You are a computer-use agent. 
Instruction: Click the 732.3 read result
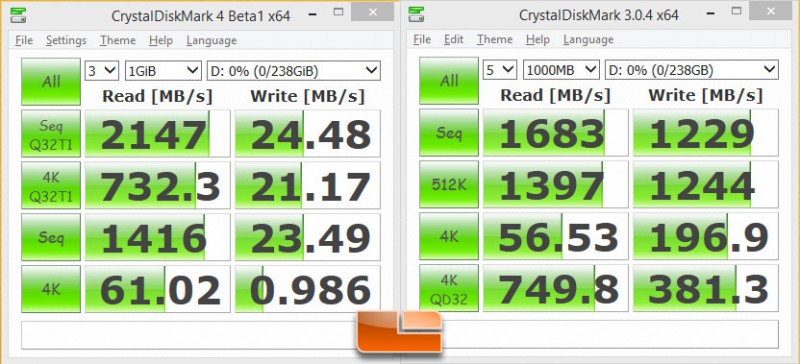(158, 186)
